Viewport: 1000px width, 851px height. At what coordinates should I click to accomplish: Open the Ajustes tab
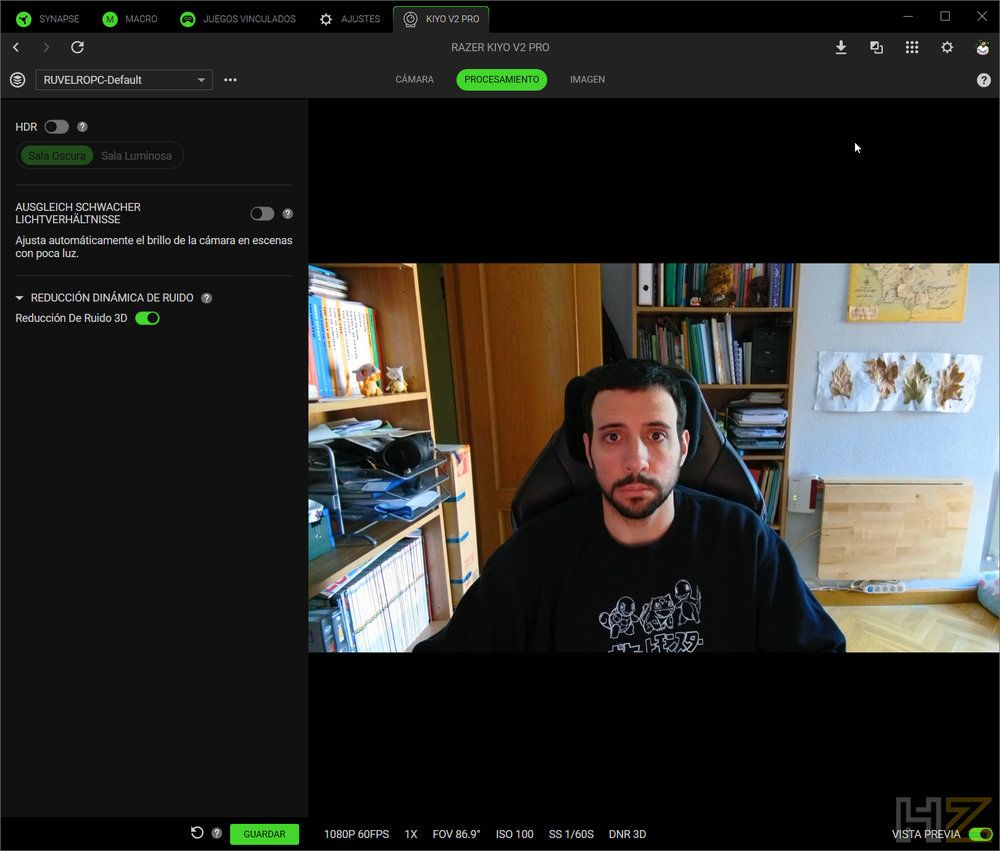point(350,19)
